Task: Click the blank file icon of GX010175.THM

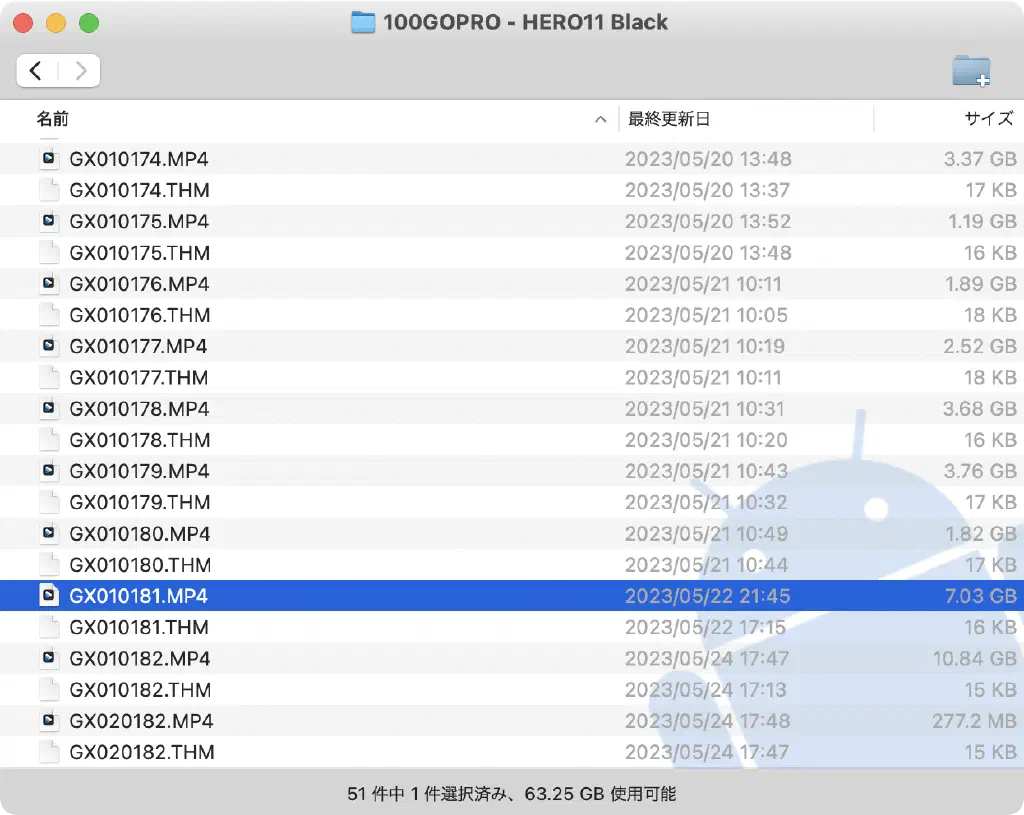Action: coord(49,253)
